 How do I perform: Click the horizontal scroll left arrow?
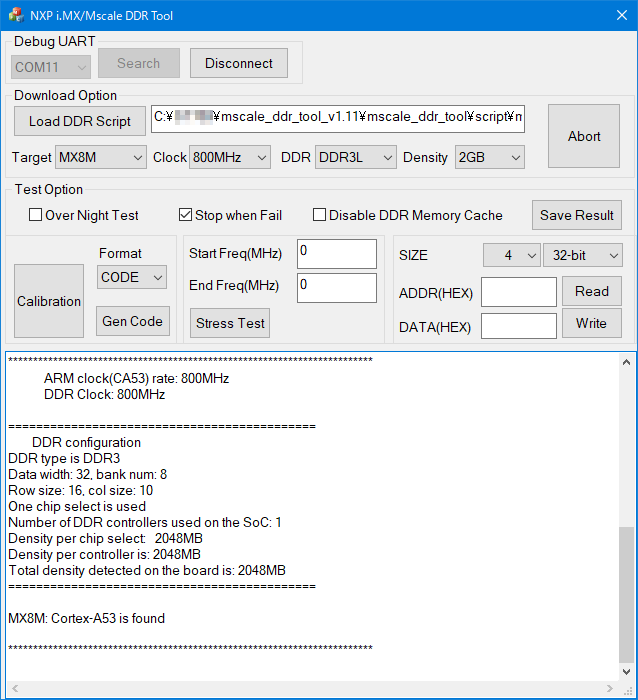point(15,688)
